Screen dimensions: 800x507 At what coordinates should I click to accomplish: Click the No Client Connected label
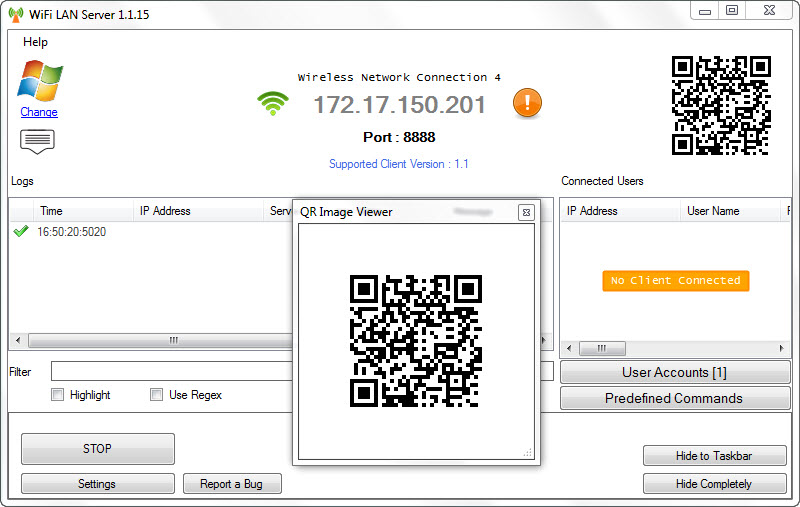pyautogui.click(x=676, y=281)
